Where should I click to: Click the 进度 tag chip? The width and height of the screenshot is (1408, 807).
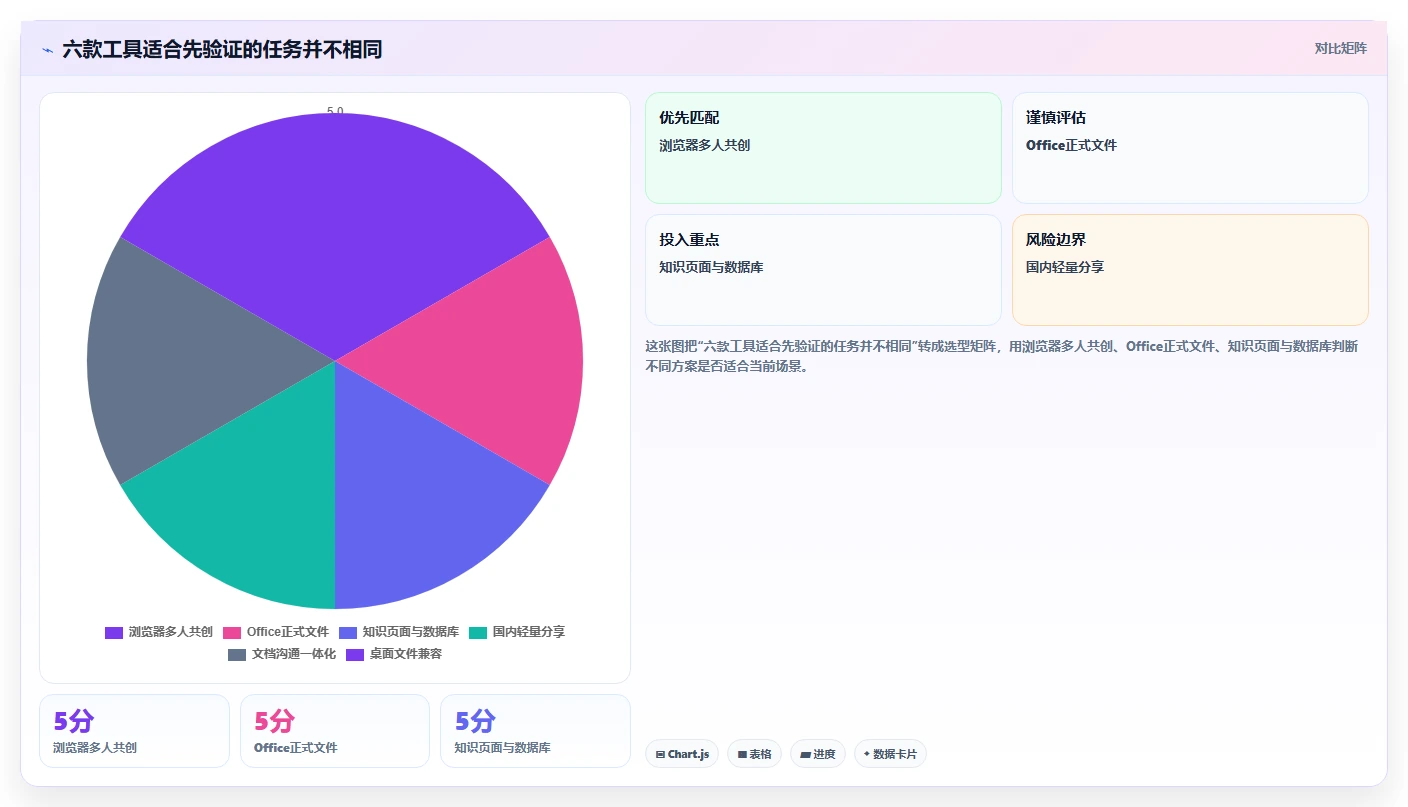[818, 754]
